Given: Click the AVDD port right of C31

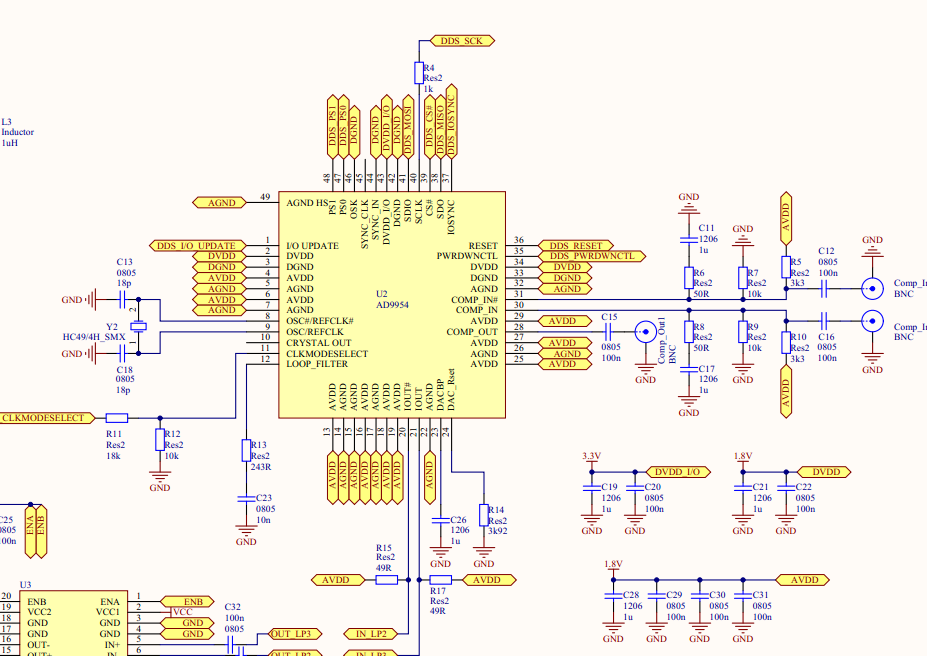Looking at the screenshot, I should pyautogui.click(x=802, y=580).
